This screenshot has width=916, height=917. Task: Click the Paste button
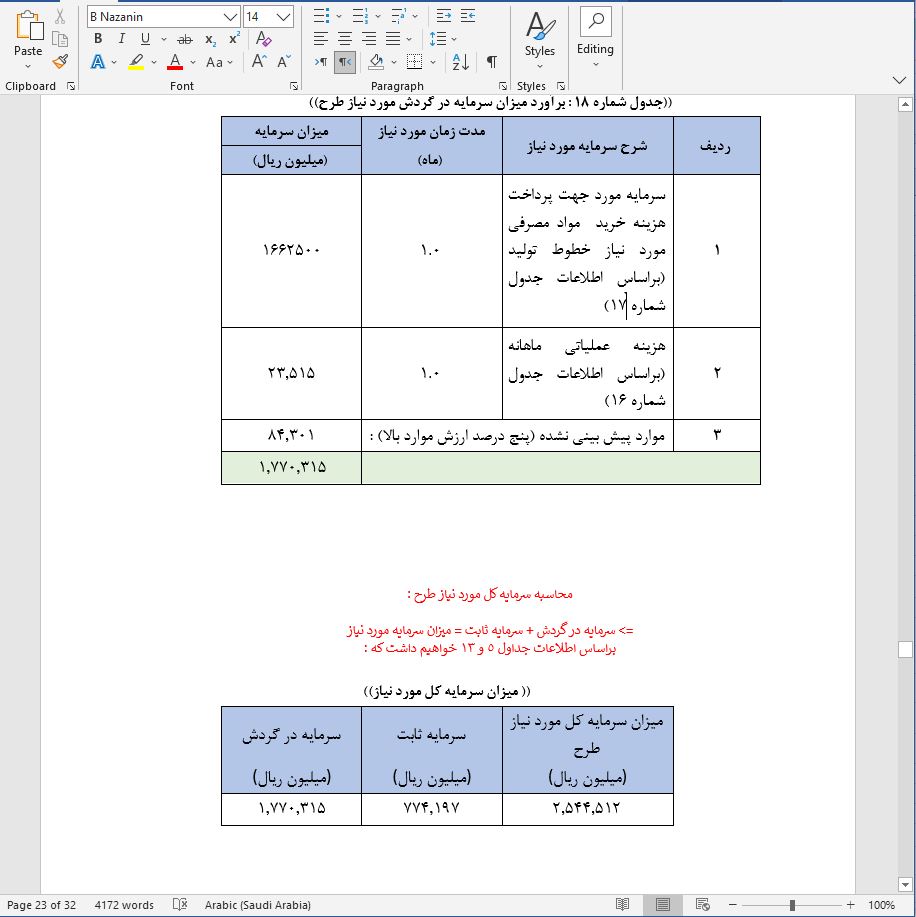coord(28,40)
